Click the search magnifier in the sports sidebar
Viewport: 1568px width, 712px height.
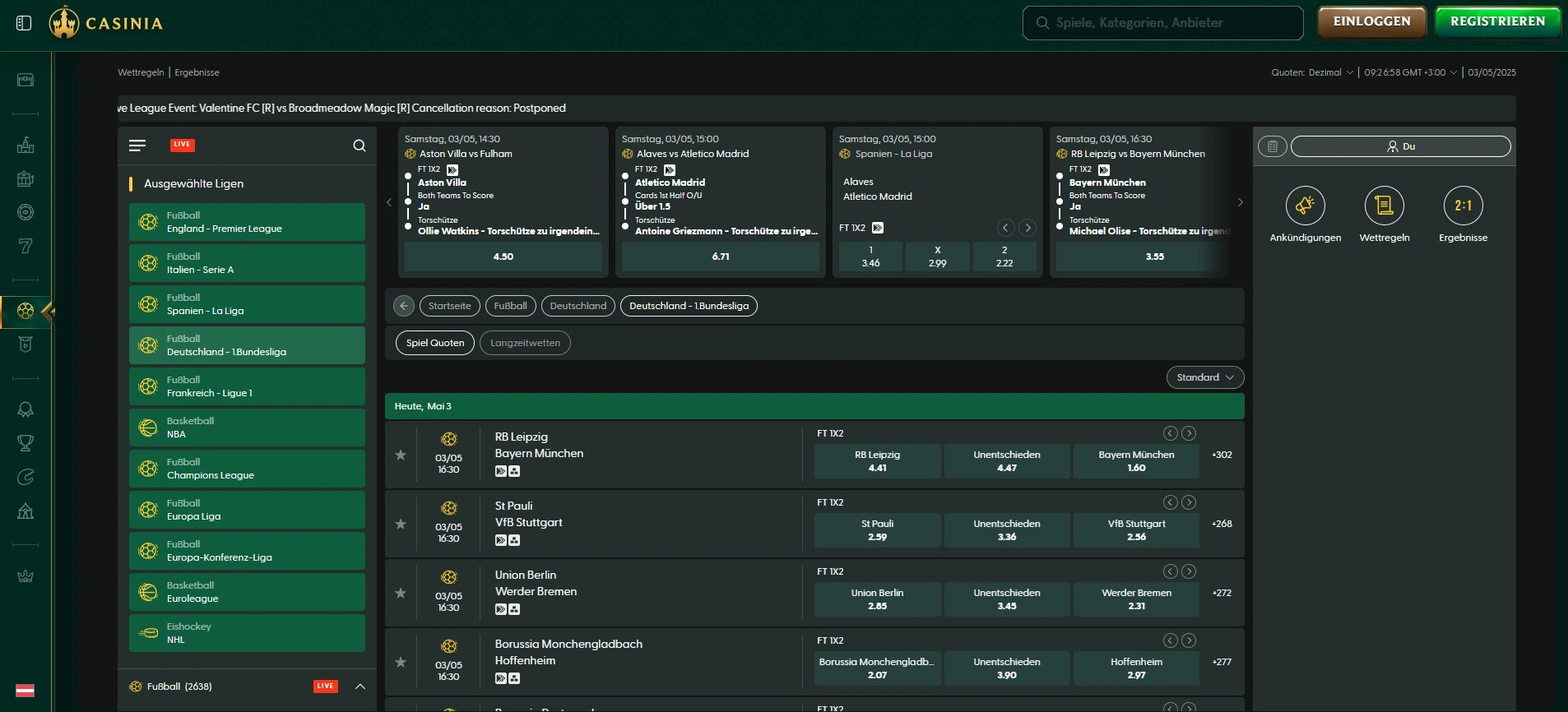[360, 146]
